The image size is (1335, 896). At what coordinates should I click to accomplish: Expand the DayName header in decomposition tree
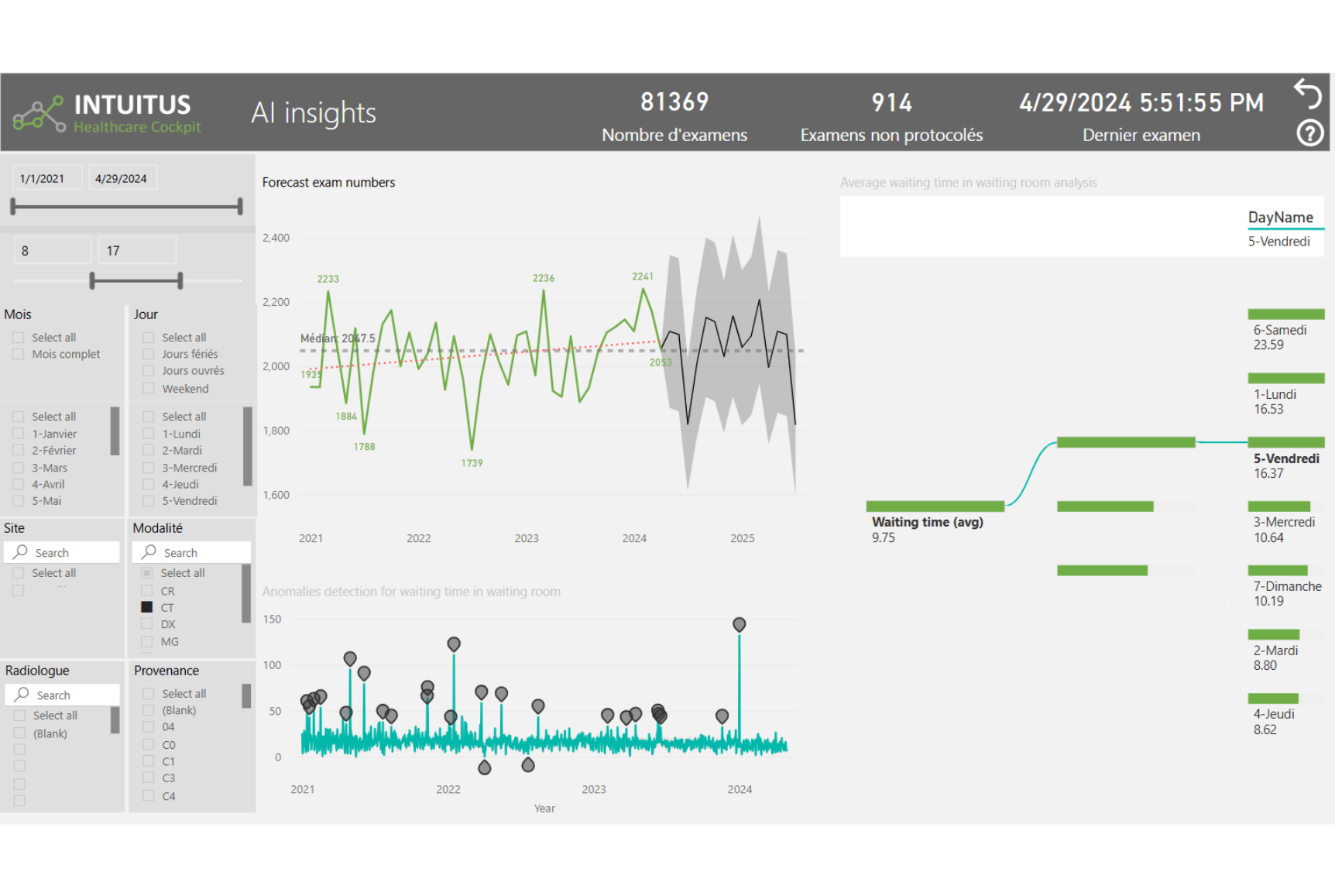click(1280, 218)
